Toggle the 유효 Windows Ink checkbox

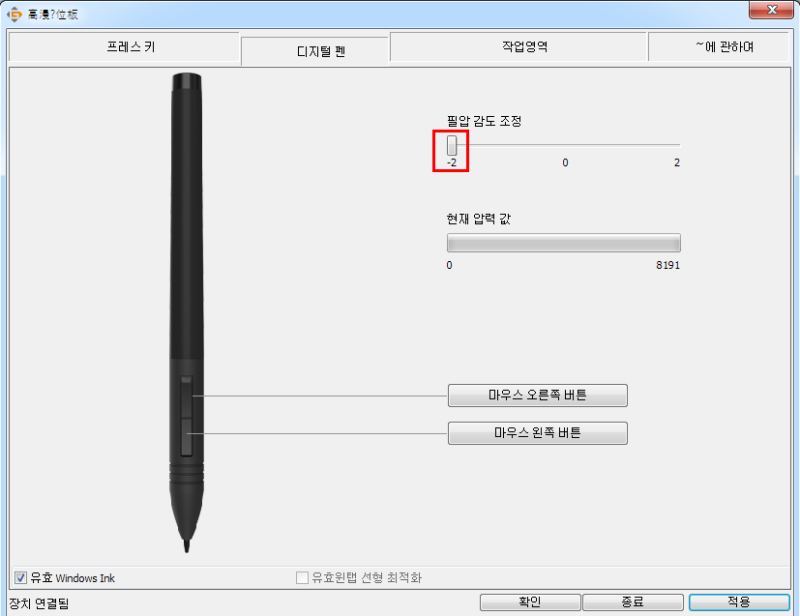[20, 578]
